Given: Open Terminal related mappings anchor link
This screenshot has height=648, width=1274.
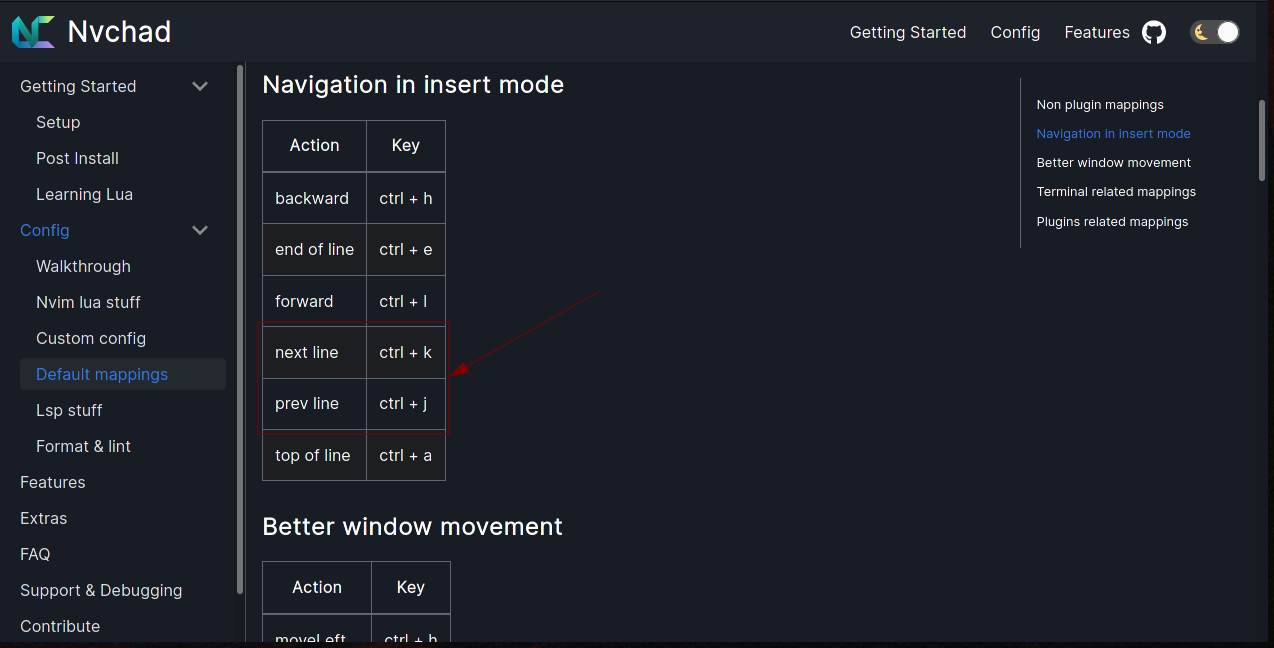Looking at the screenshot, I should [x=1116, y=191].
